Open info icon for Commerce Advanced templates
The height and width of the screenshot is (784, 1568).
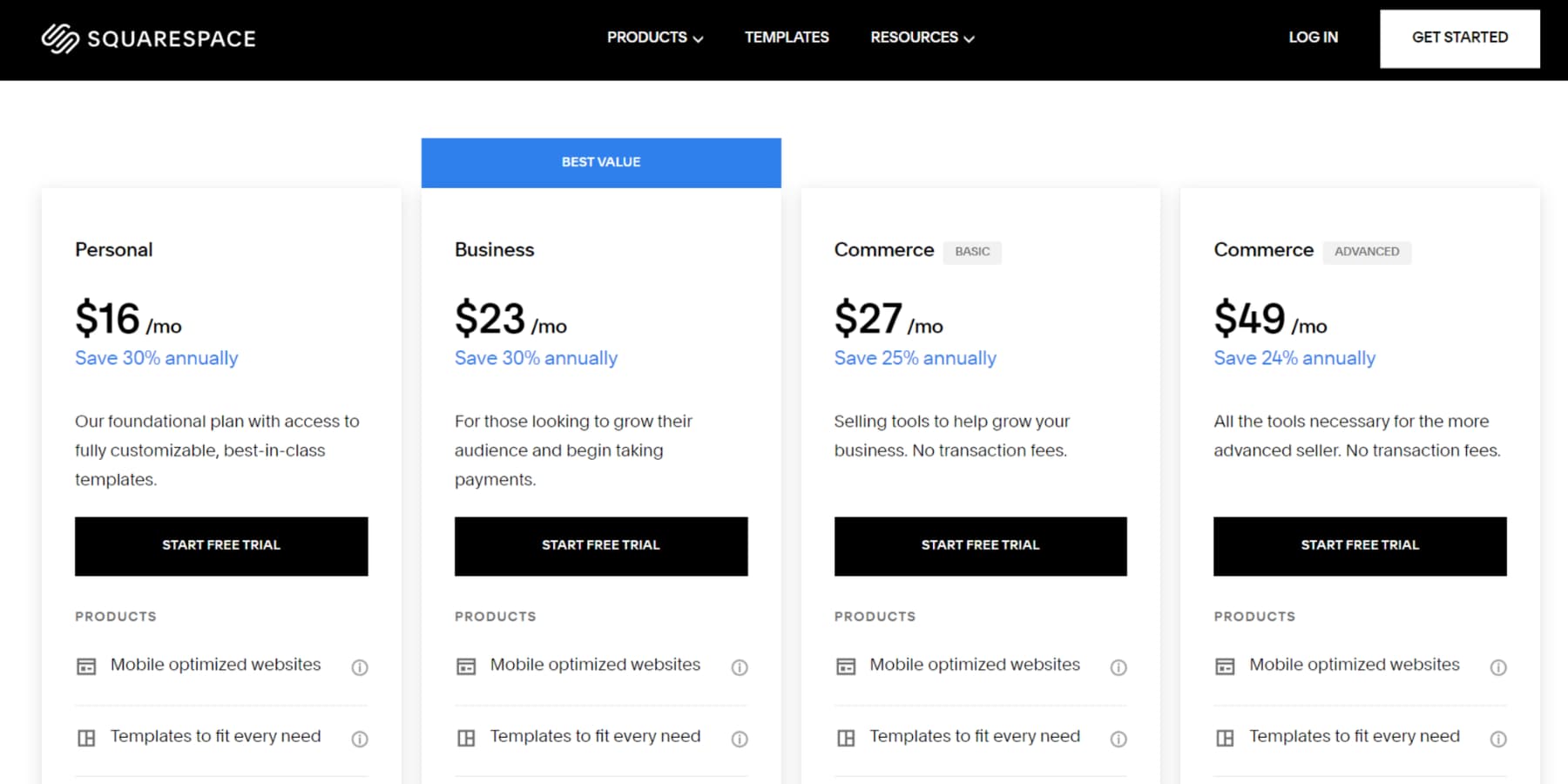coord(1499,739)
